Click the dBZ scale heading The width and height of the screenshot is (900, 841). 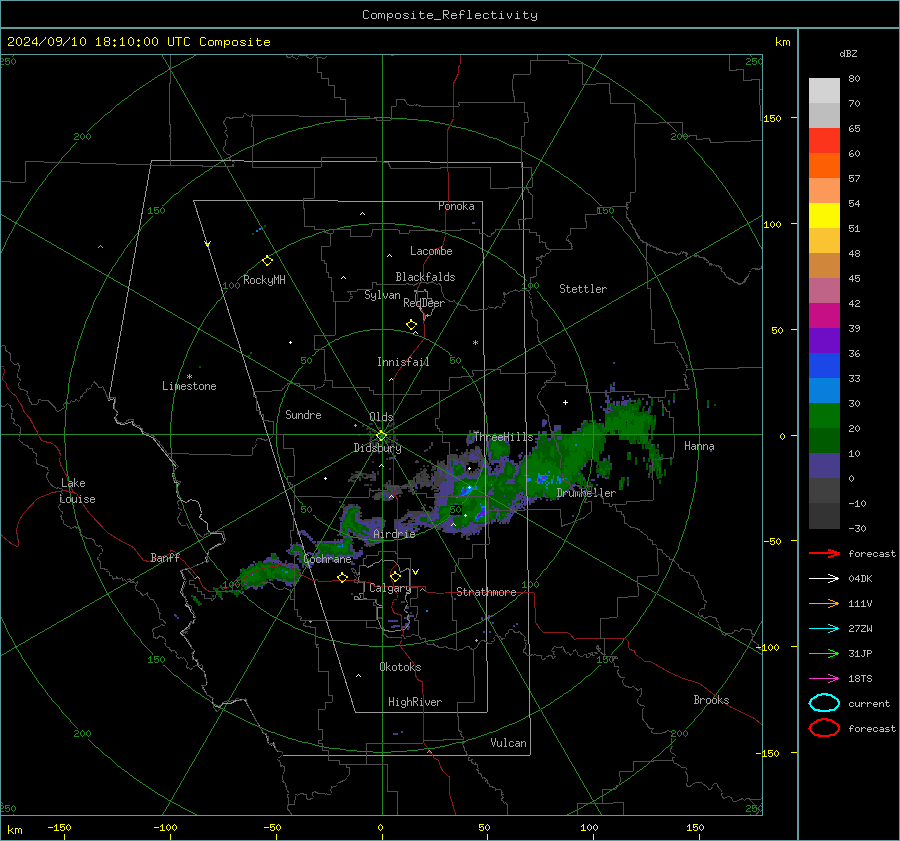(x=848, y=53)
